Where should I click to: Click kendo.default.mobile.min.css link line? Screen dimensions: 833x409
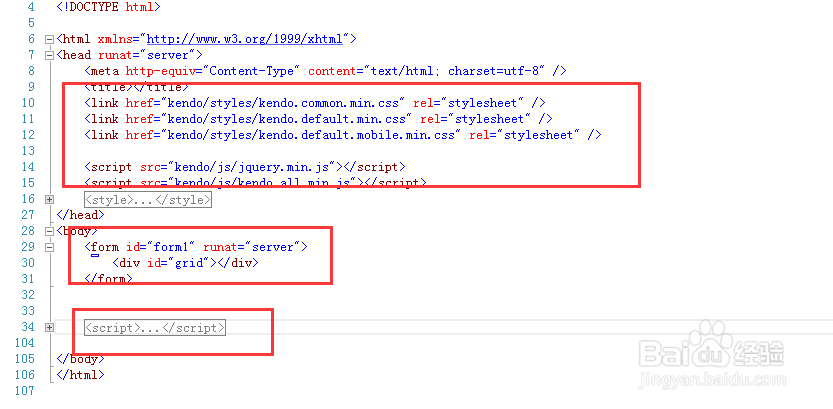[343, 135]
